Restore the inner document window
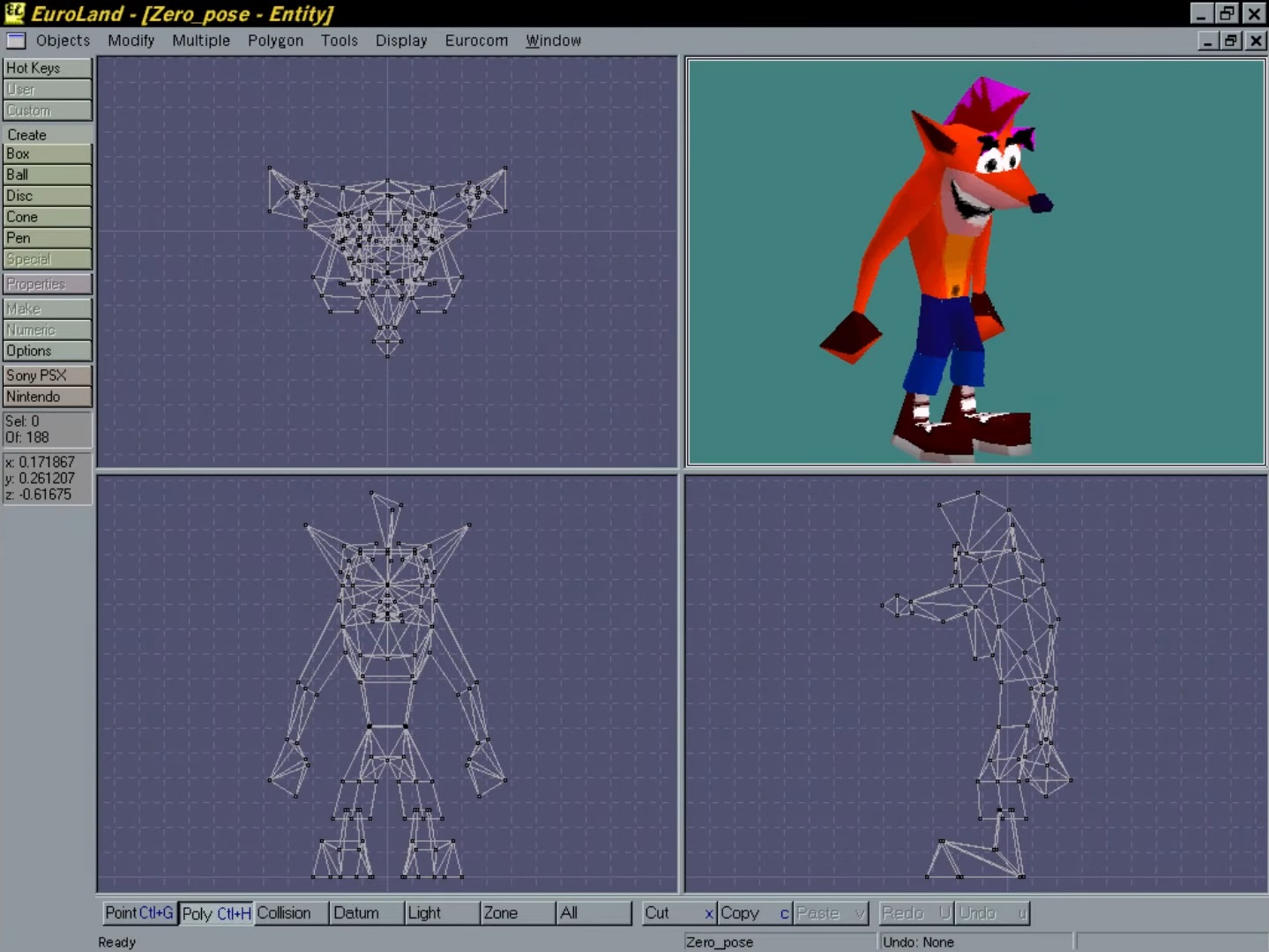 point(1232,41)
